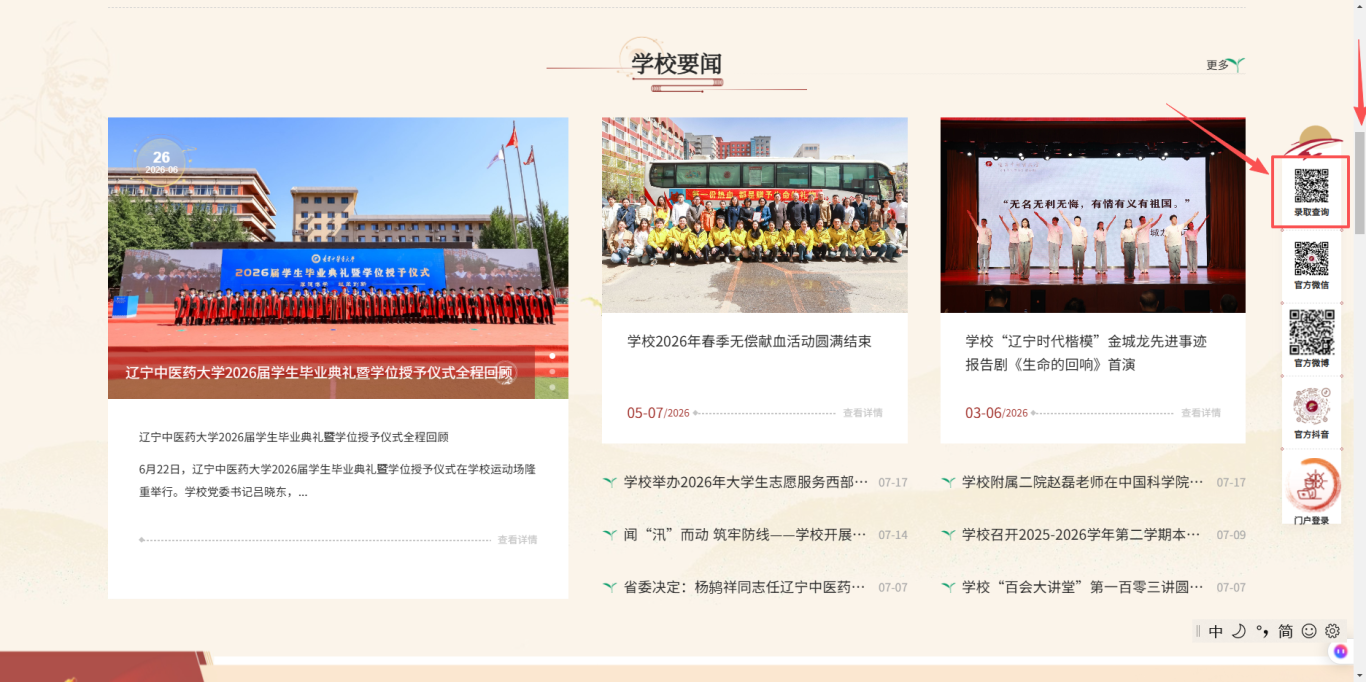Open article 学校"辽宁时代楷模"金城龙先进事迹报告剧
This screenshot has width=1366, height=682.
[x=1086, y=353]
